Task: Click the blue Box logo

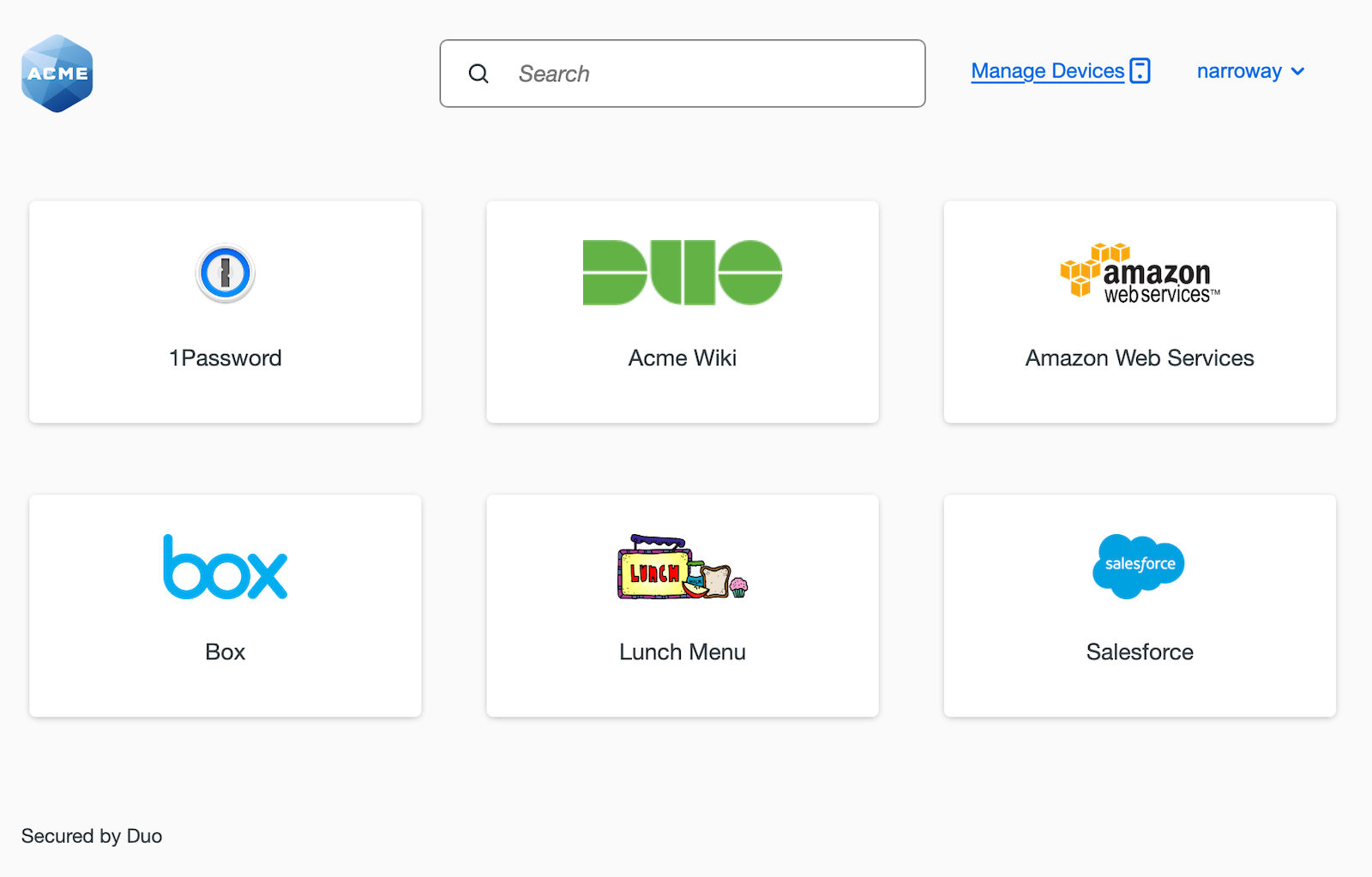Action: tap(226, 567)
